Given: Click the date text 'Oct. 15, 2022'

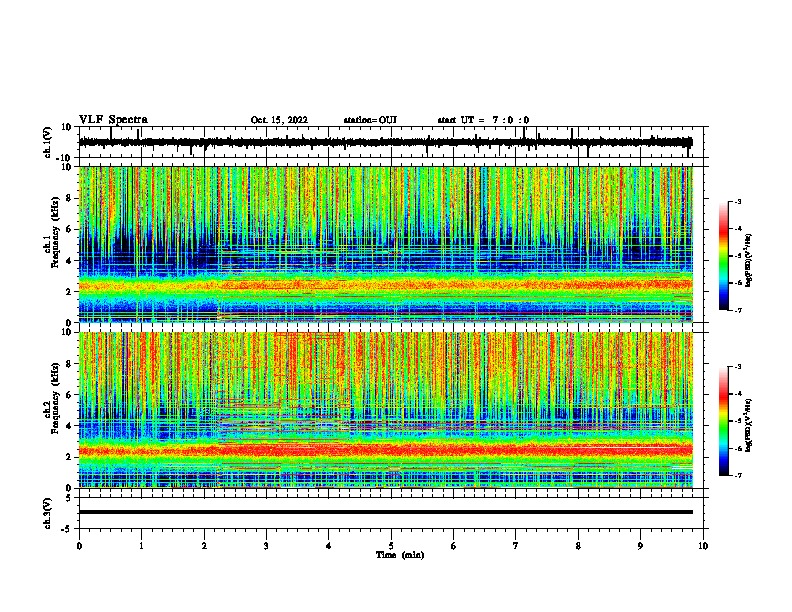Looking at the screenshot, I should point(279,120).
